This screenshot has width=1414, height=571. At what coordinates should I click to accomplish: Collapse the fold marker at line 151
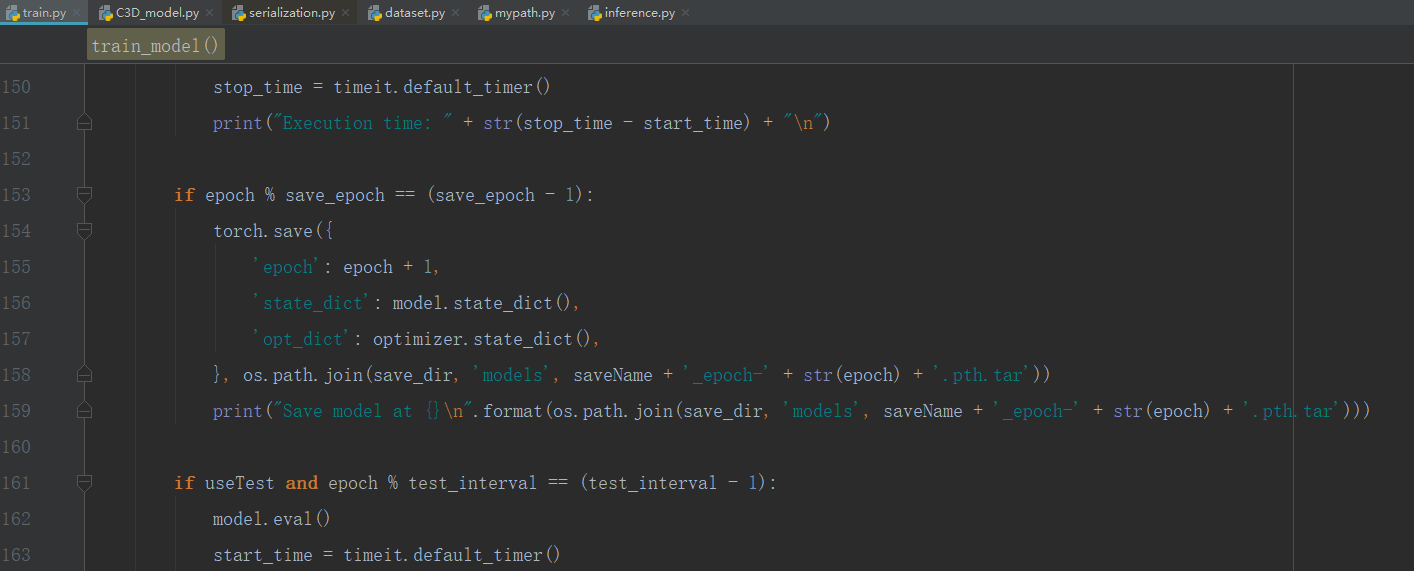click(84, 123)
